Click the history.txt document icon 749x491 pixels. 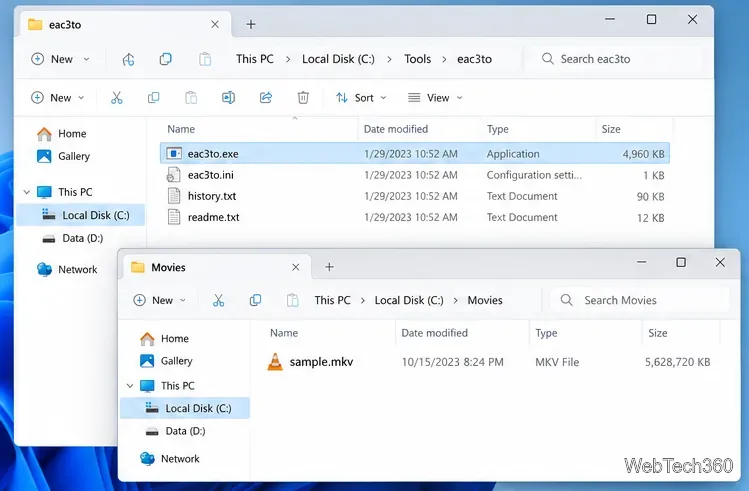tap(174, 196)
